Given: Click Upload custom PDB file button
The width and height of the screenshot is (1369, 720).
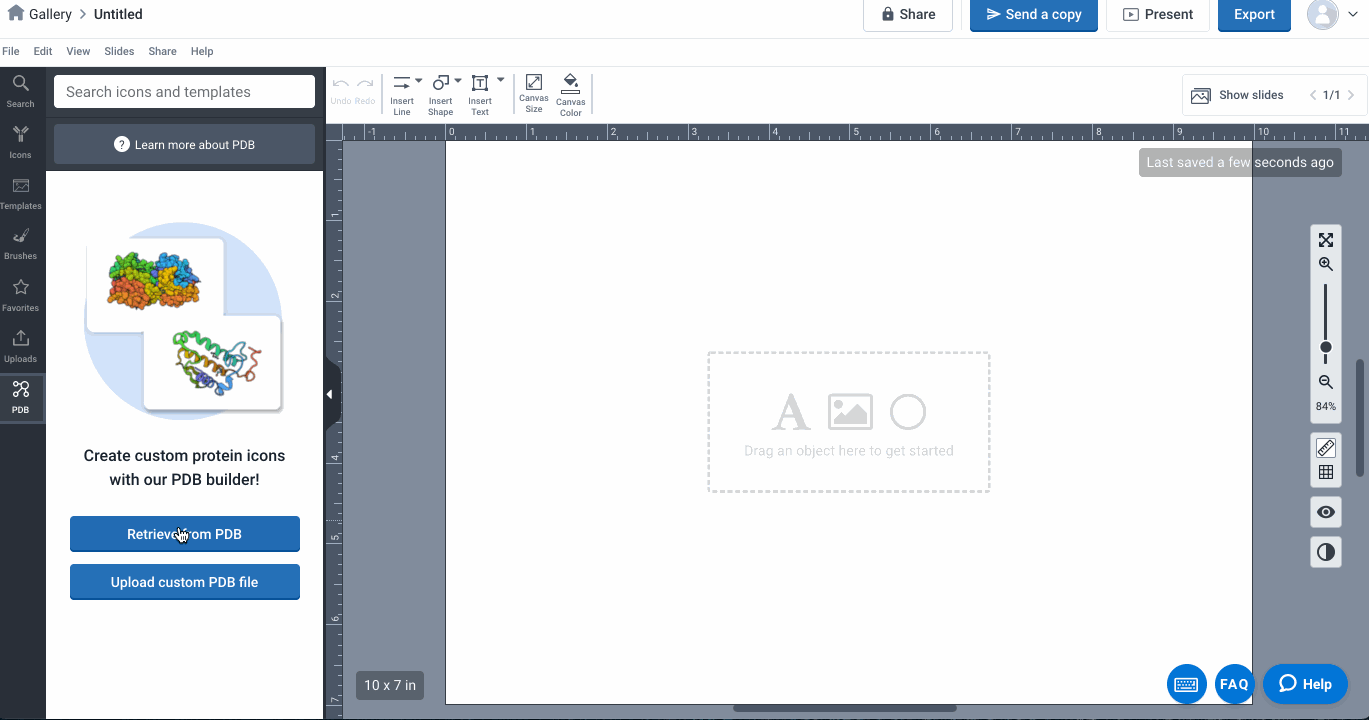Looking at the screenshot, I should point(185,582).
